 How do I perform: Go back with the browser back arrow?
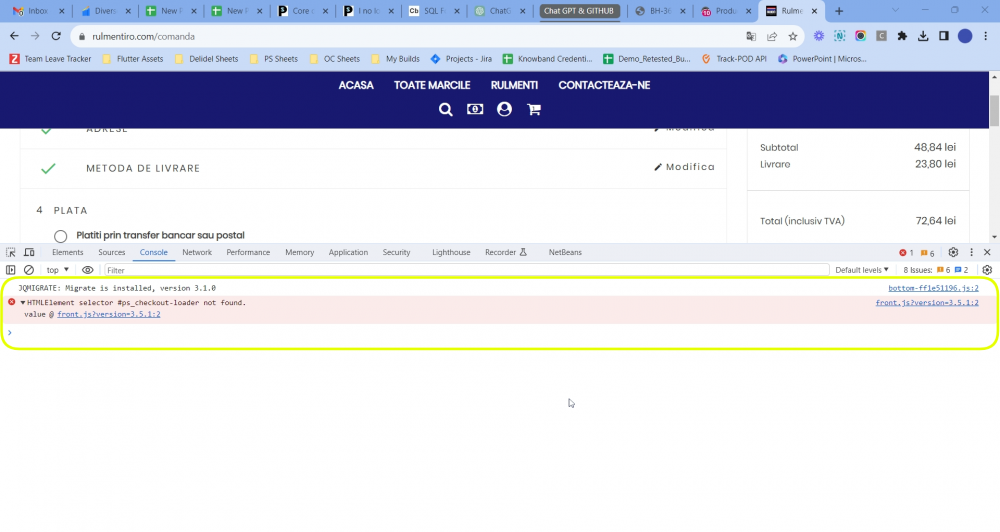(x=14, y=36)
